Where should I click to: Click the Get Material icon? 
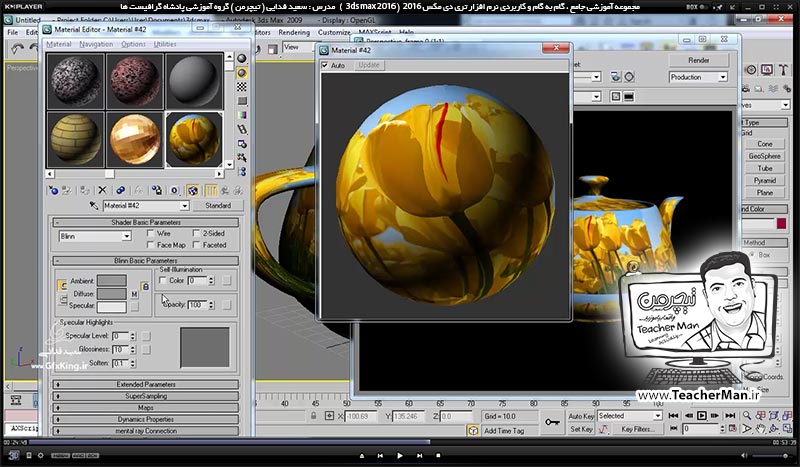point(53,190)
